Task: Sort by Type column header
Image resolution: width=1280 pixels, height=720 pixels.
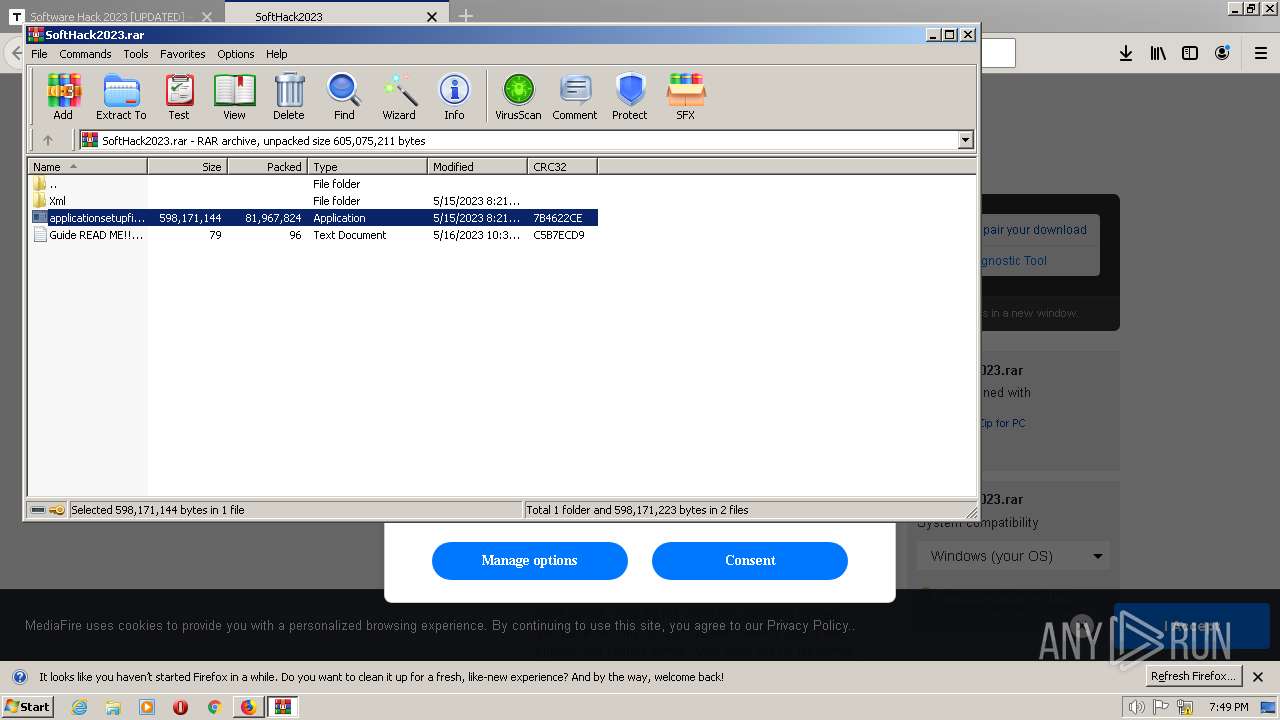Action: coord(368,167)
